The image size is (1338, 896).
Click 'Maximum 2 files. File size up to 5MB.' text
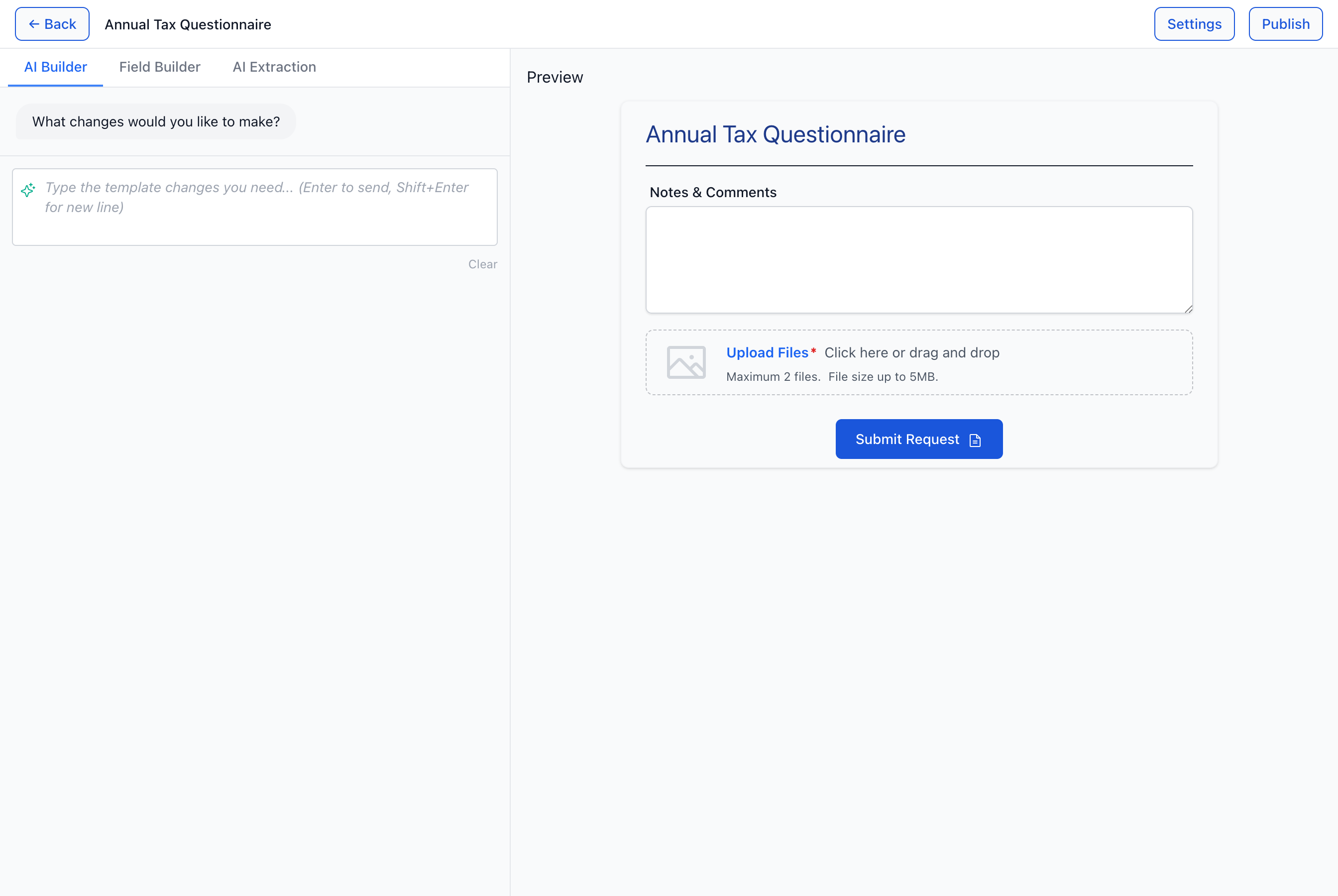coord(832,377)
